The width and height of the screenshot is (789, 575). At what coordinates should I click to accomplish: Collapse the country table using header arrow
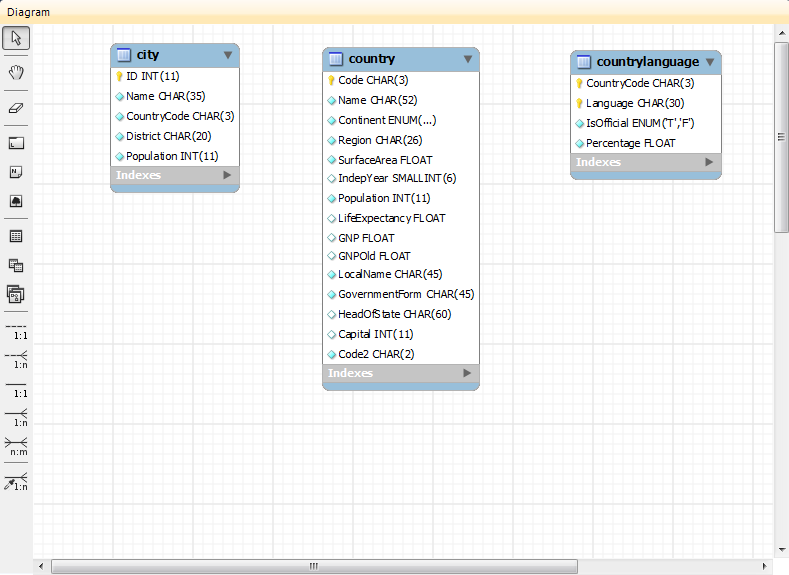(x=467, y=59)
